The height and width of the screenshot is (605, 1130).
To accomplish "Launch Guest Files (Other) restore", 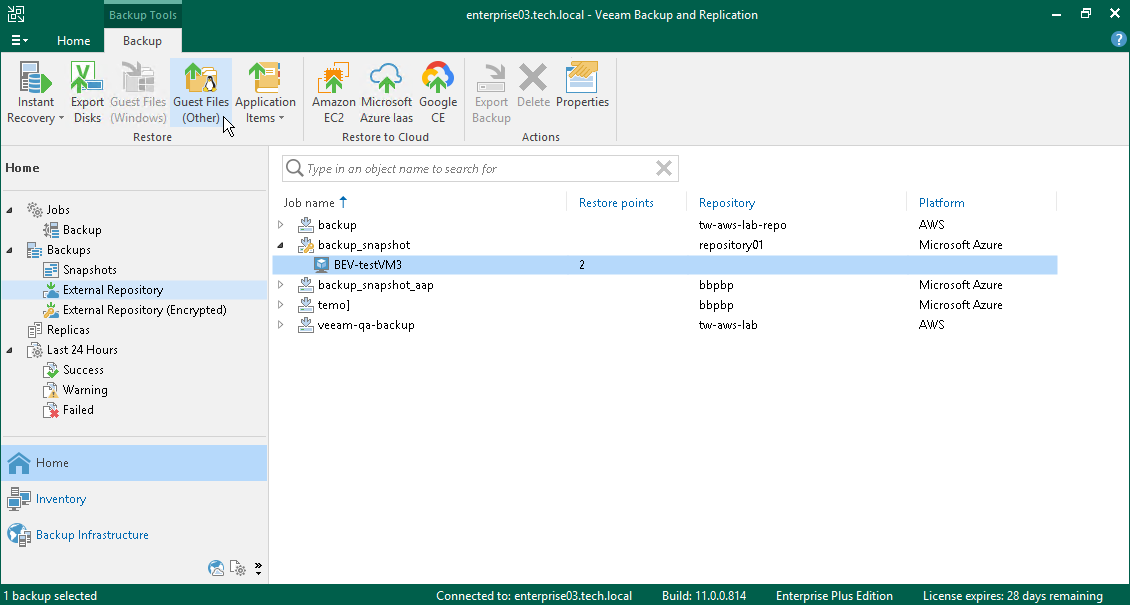I will [201, 94].
